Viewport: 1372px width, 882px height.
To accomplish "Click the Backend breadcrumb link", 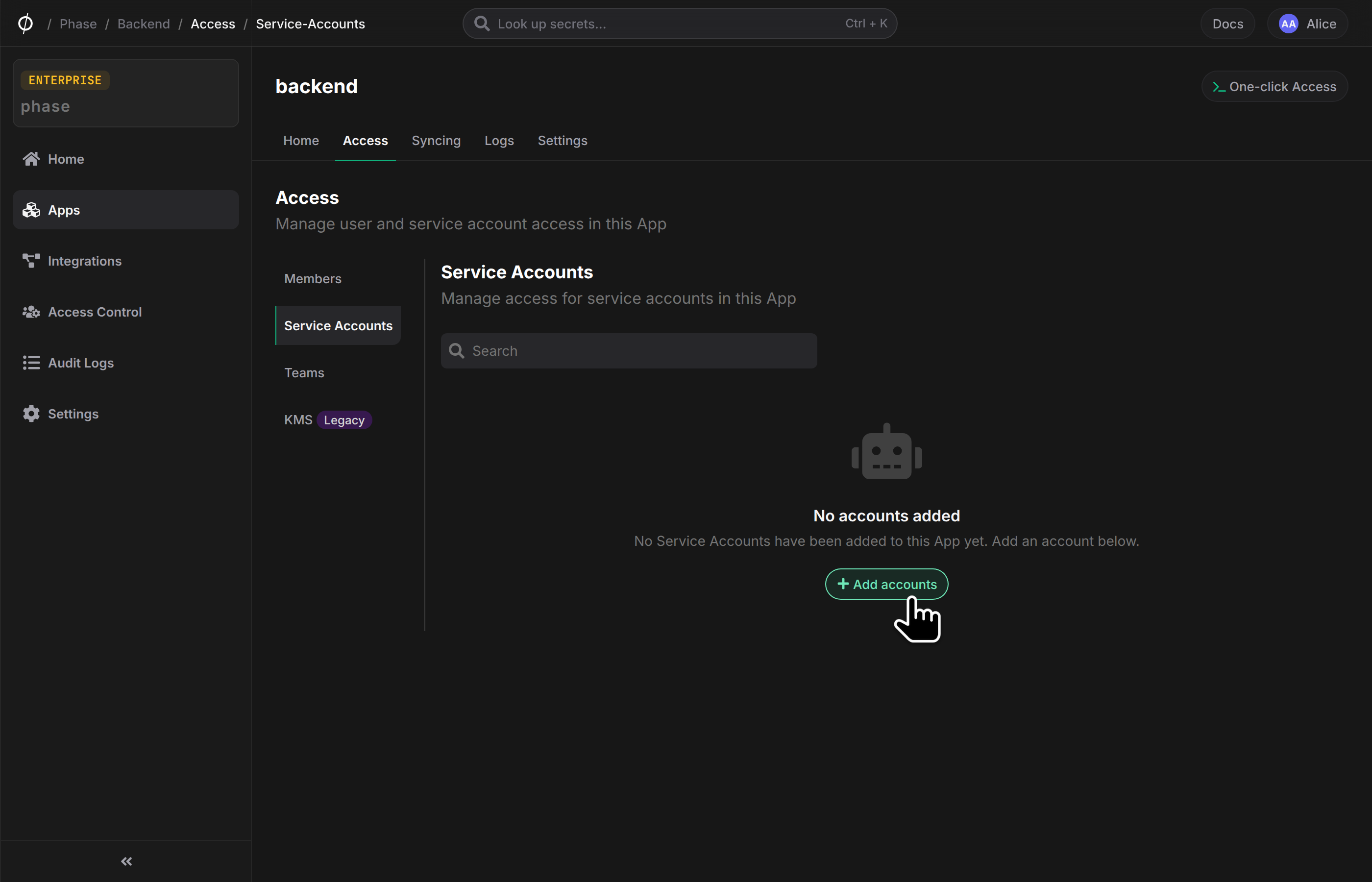I will pos(144,24).
